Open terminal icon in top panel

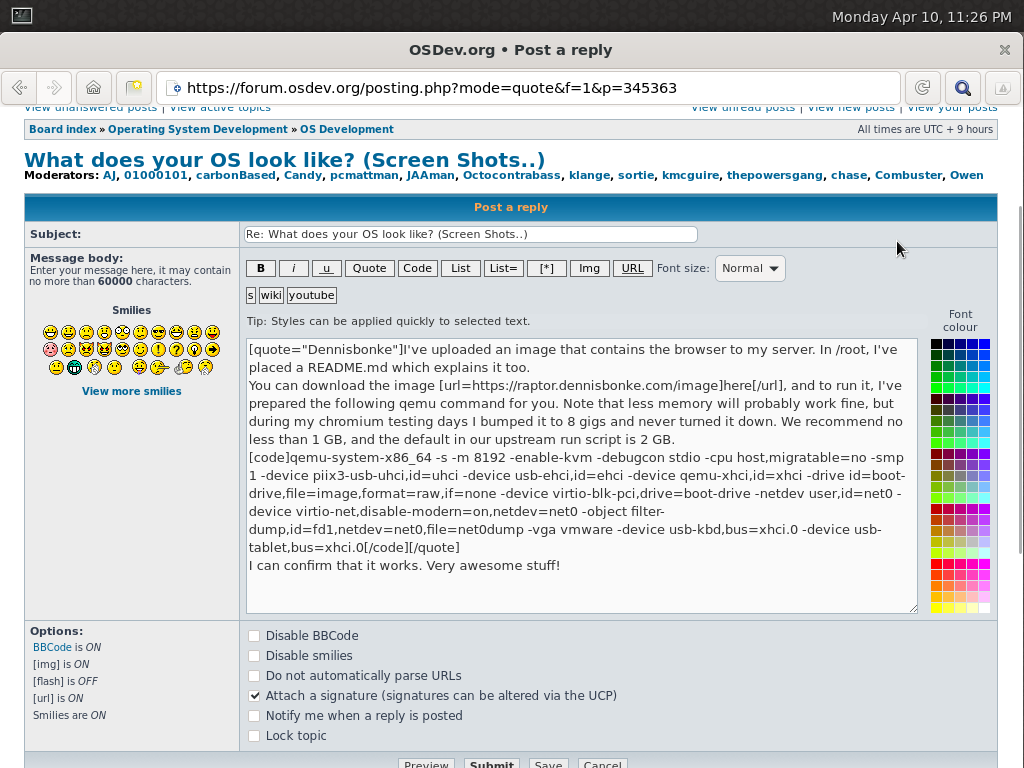point(22,16)
